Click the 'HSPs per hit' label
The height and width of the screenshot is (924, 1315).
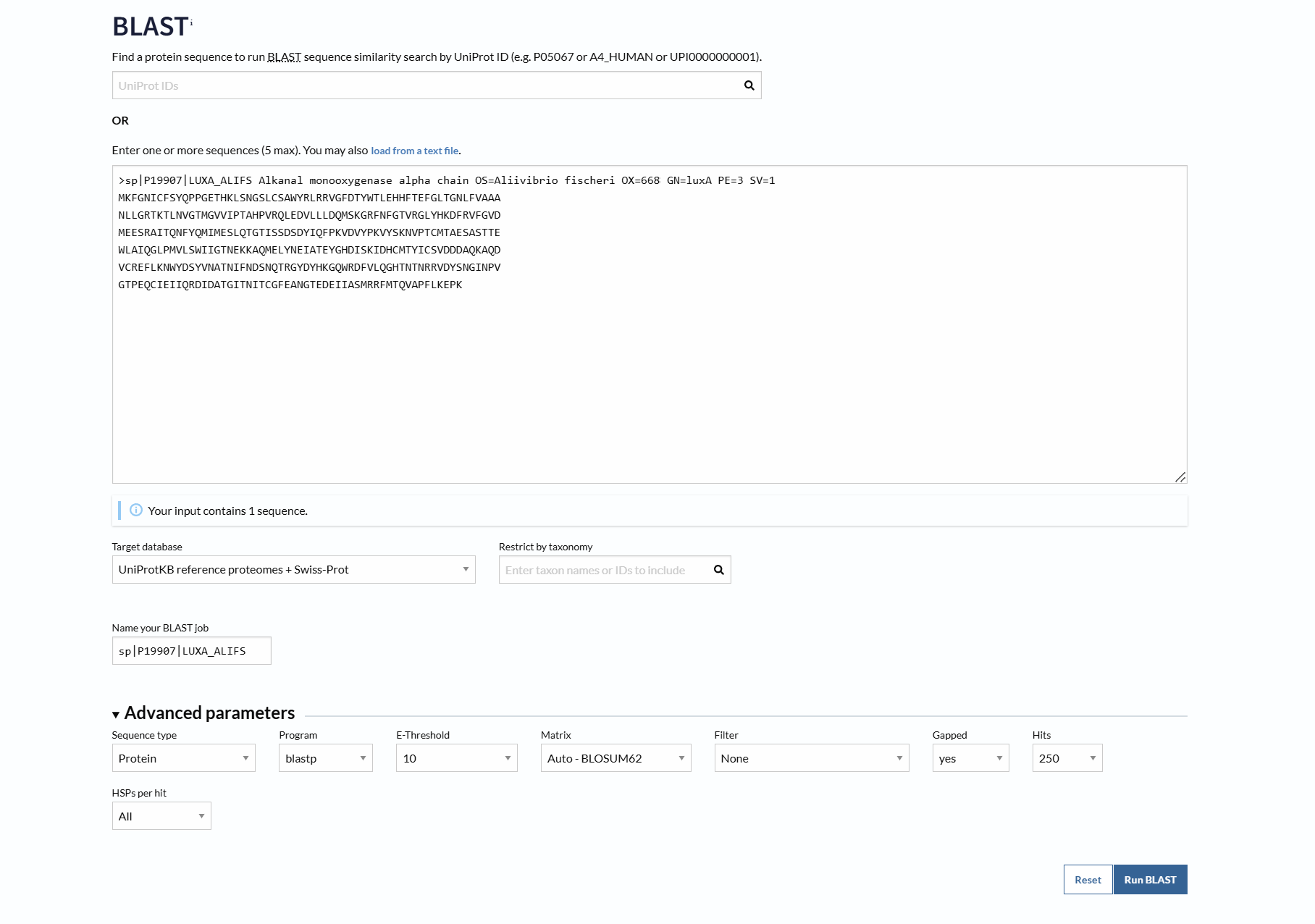coord(139,793)
